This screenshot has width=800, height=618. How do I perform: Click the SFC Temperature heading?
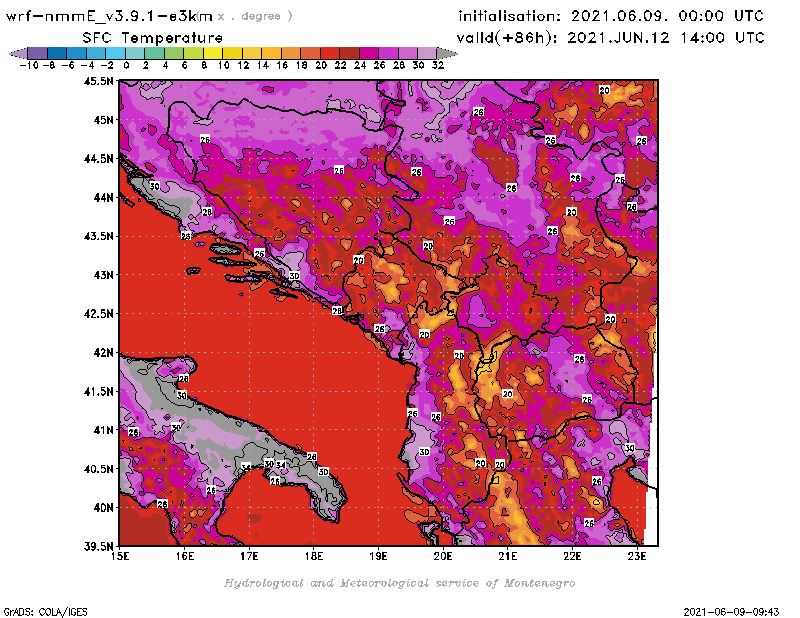pyautogui.click(x=153, y=38)
